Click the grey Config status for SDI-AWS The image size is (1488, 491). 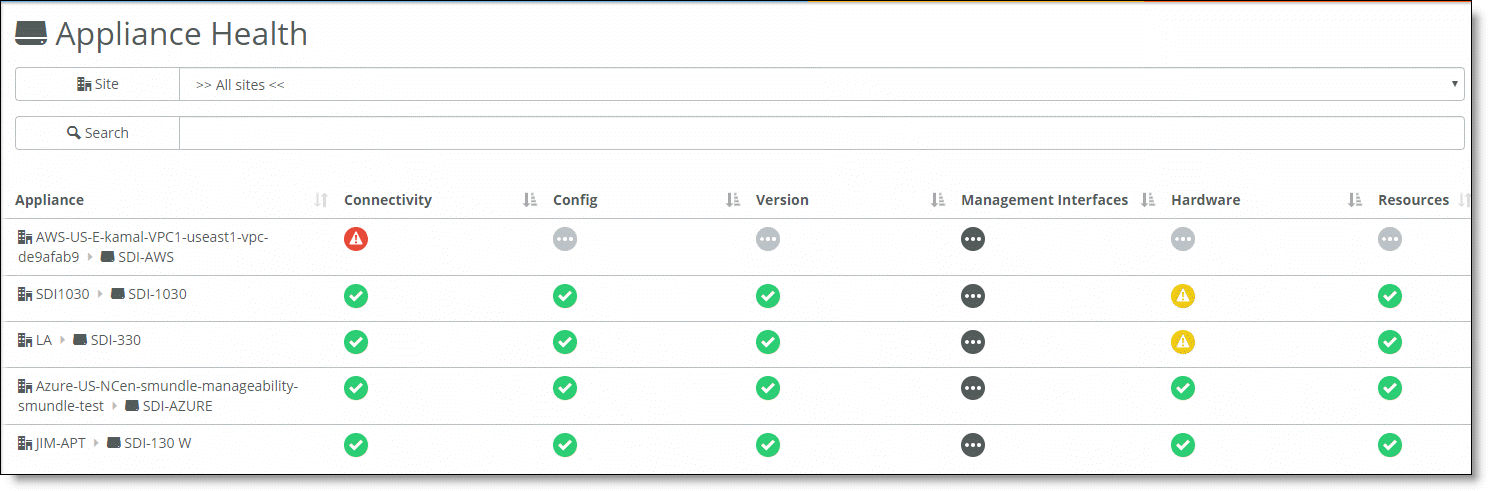(x=565, y=239)
